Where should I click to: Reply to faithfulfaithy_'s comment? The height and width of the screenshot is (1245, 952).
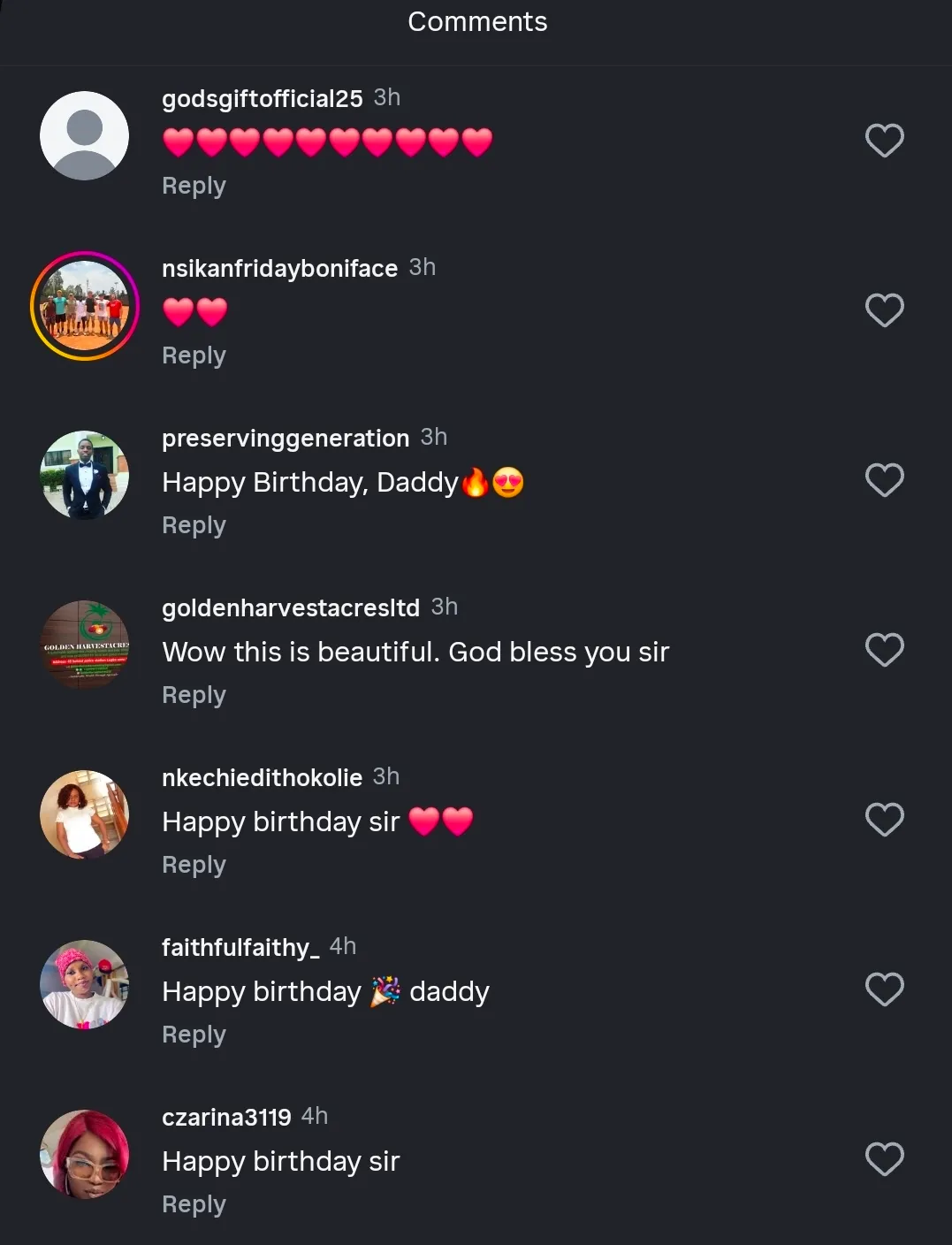point(194,1035)
